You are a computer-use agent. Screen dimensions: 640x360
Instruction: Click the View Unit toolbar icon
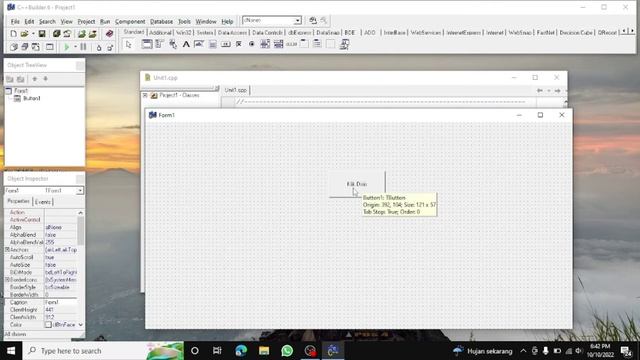(13, 47)
